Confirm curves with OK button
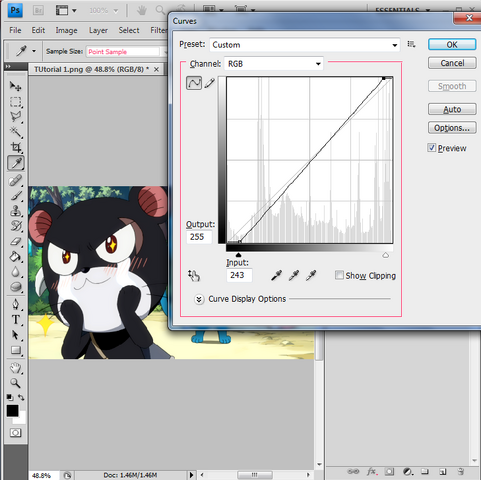The width and height of the screenshot is (481, 480). pos(452,45)
